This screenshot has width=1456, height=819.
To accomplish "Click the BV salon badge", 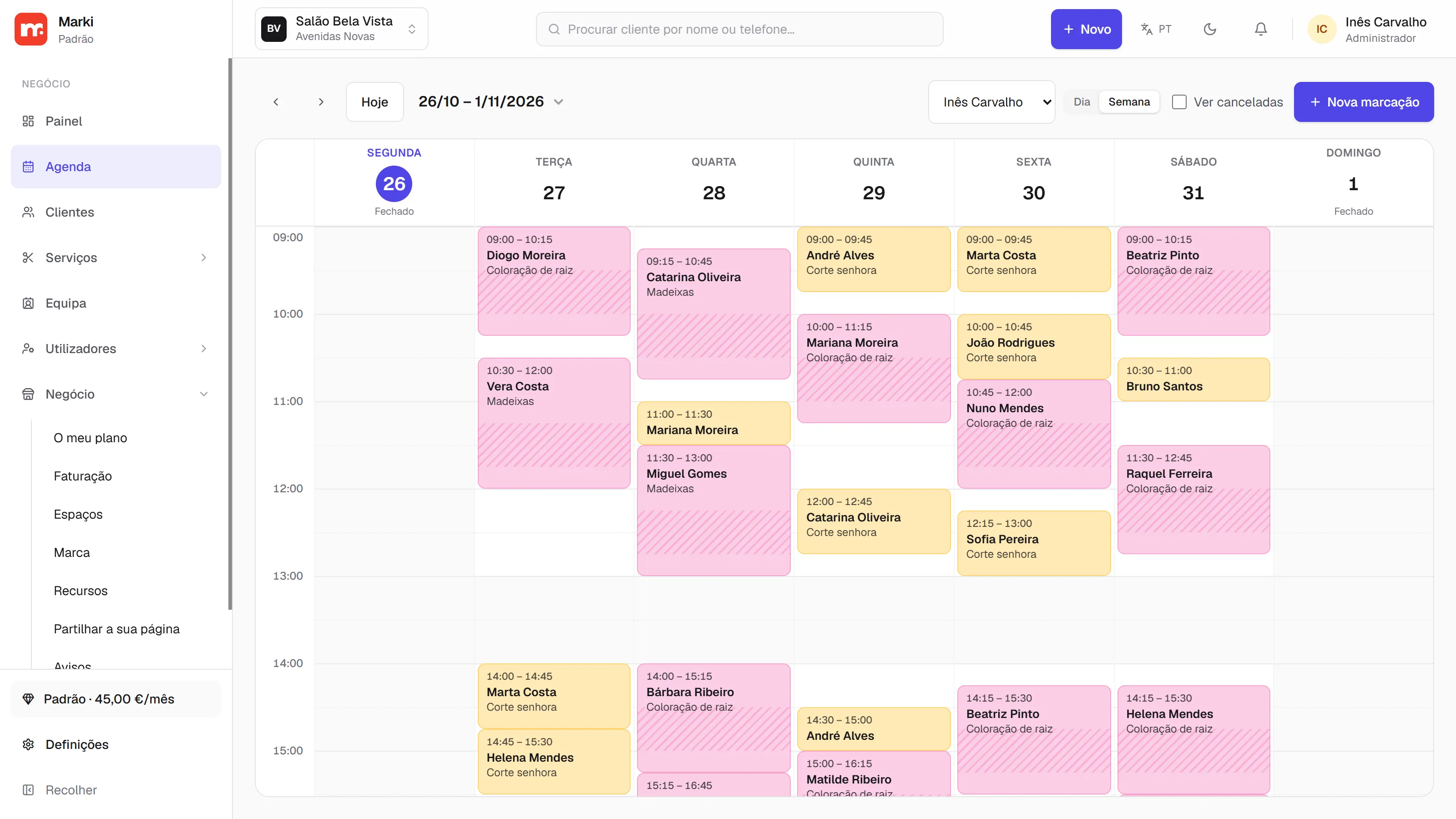I will [x=273, y=29].
